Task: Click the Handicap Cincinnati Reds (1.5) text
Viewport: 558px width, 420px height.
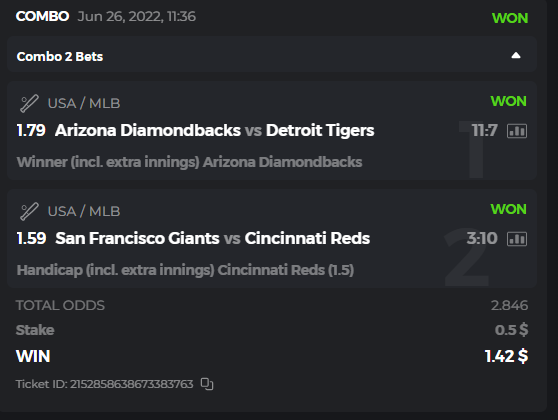Action: [185, 270]
